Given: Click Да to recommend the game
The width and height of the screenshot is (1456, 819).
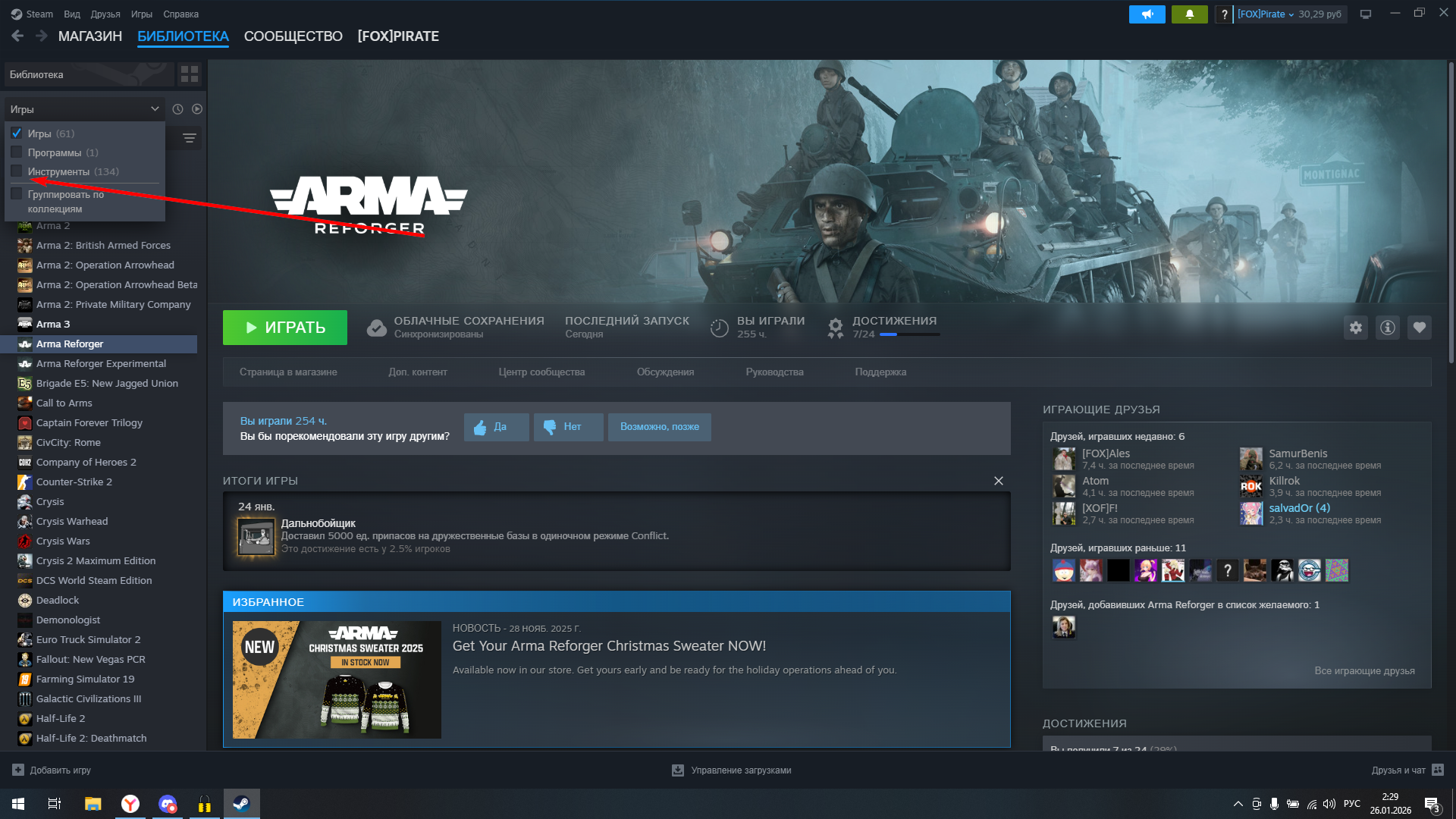Looking at the screenshot, I should (496, 427).
